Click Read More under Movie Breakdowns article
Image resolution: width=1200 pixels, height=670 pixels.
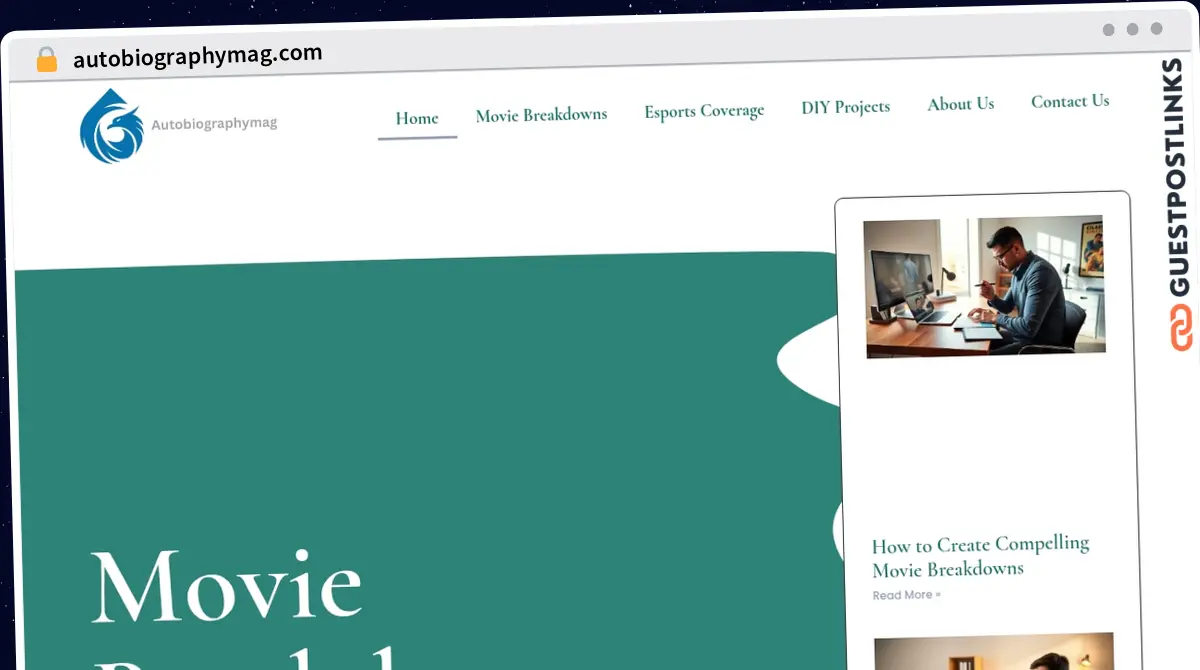pos(906,595)
